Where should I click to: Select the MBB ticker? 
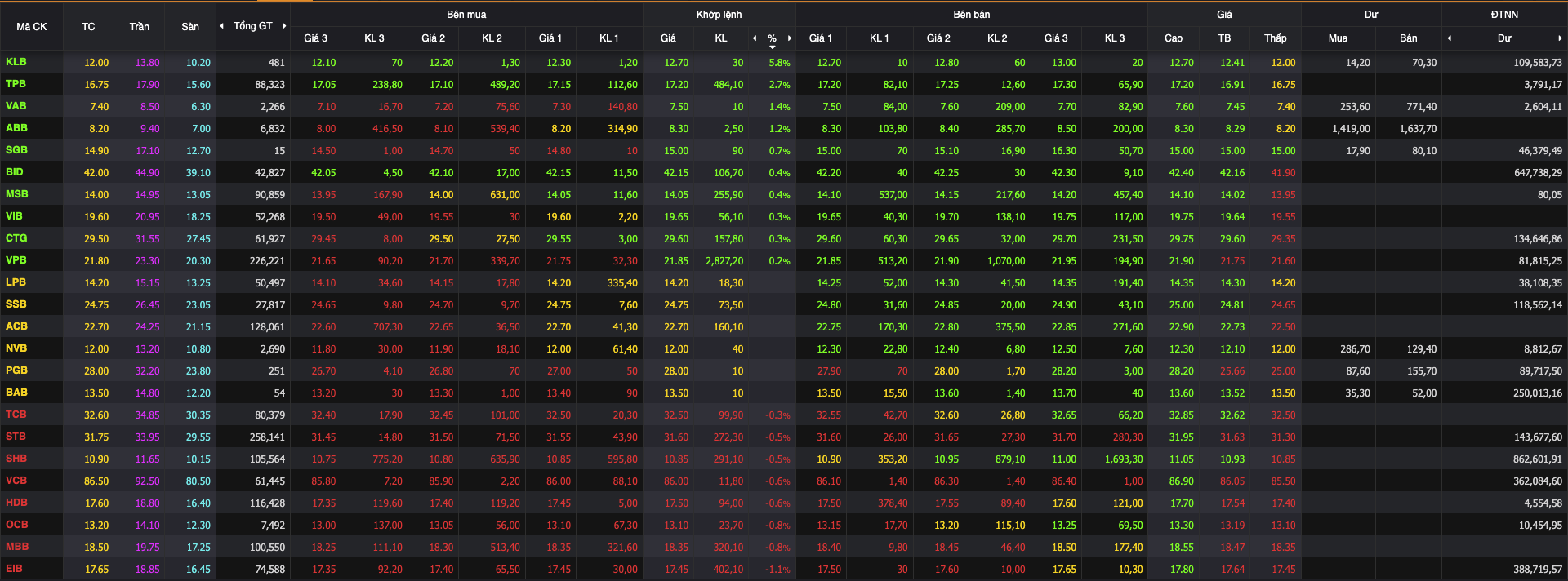pyautogui.click(x=17, y=547)
